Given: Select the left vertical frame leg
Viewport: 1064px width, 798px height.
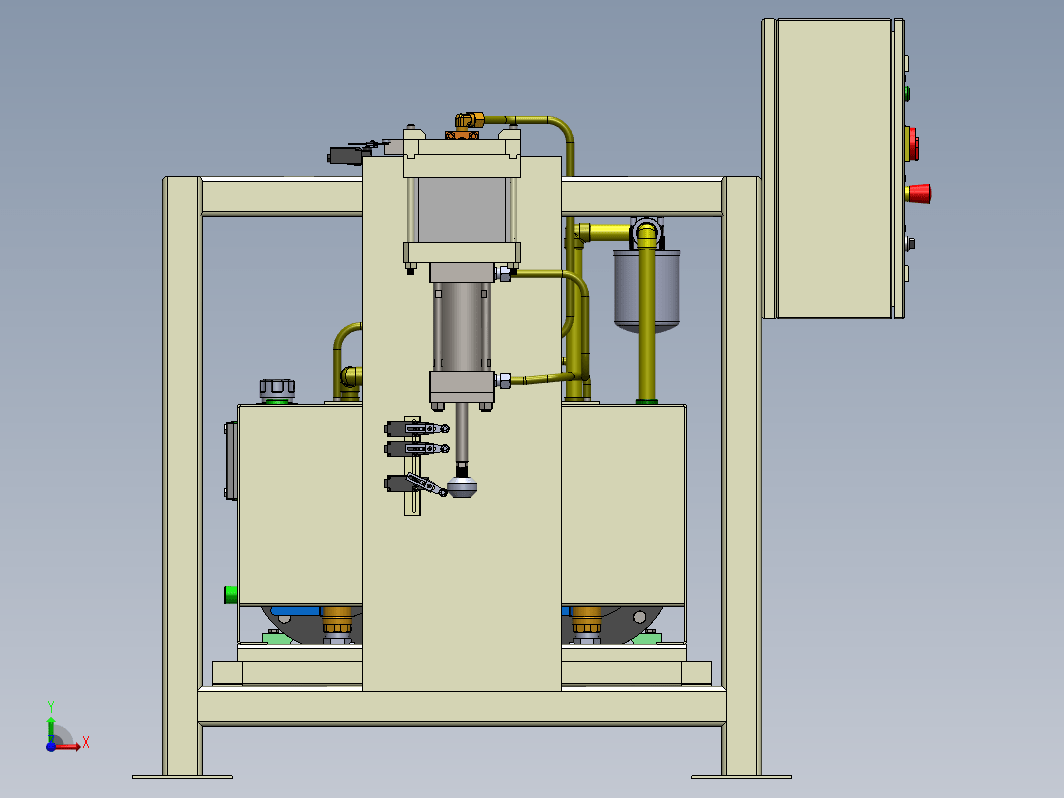Looking at the screenshot, I should [183, 476].
